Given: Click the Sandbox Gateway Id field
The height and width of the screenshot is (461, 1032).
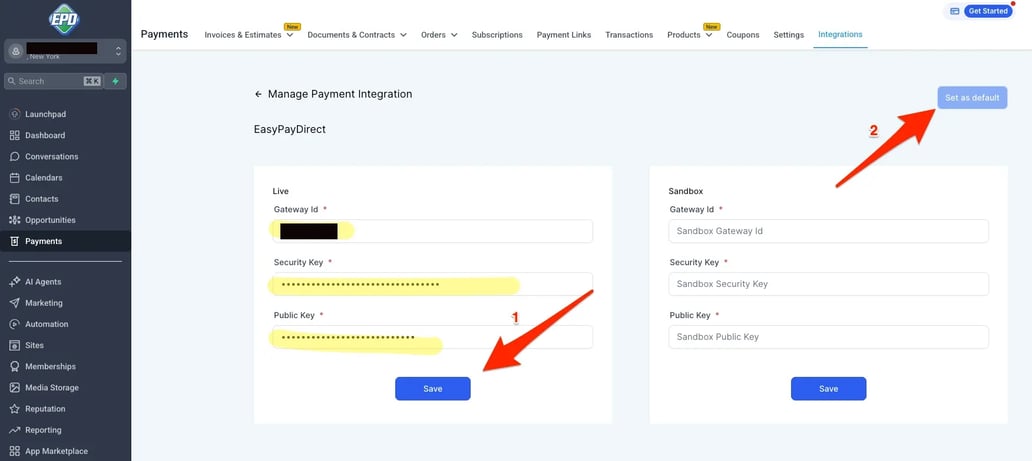Looking at the screenshot, I should tap(828, 231).
